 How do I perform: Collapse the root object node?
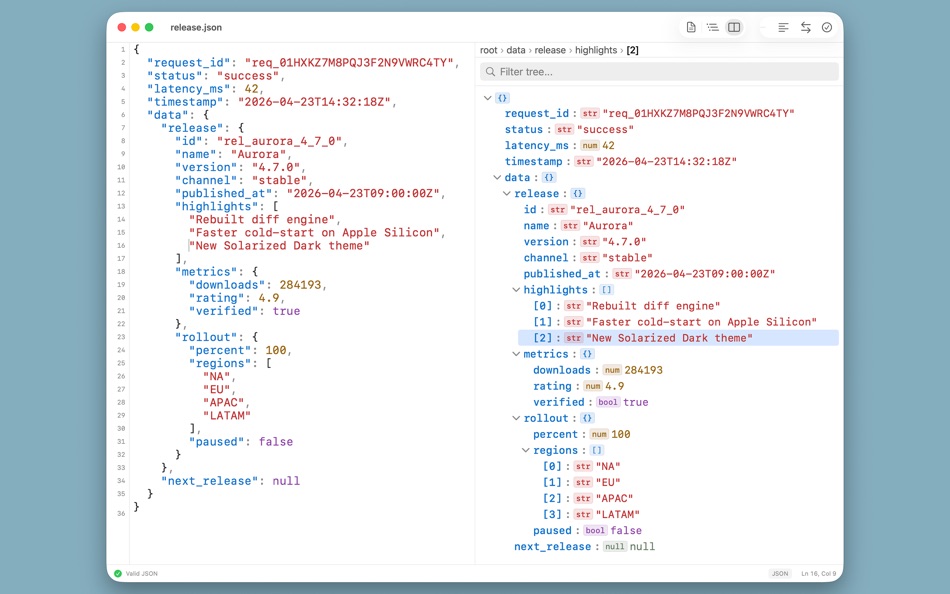click(488, 98)
